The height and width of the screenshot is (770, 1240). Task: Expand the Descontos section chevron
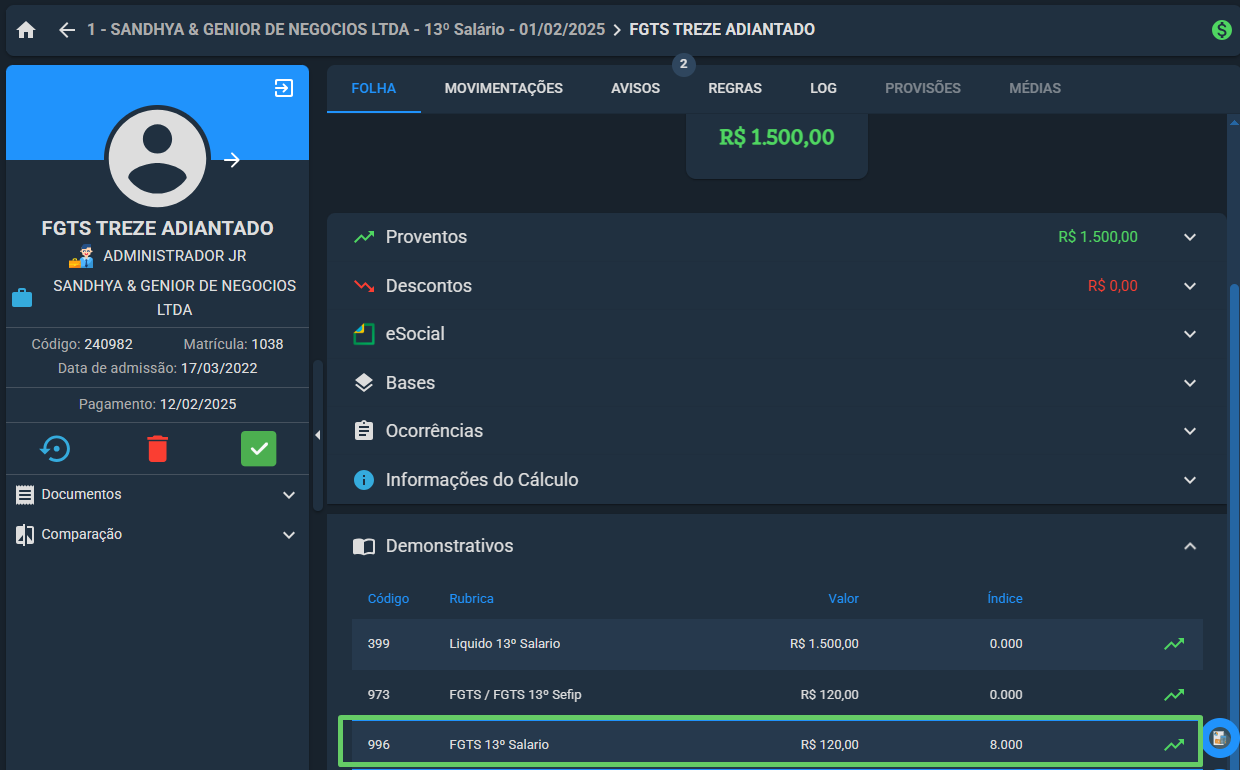coord(1190,286)
